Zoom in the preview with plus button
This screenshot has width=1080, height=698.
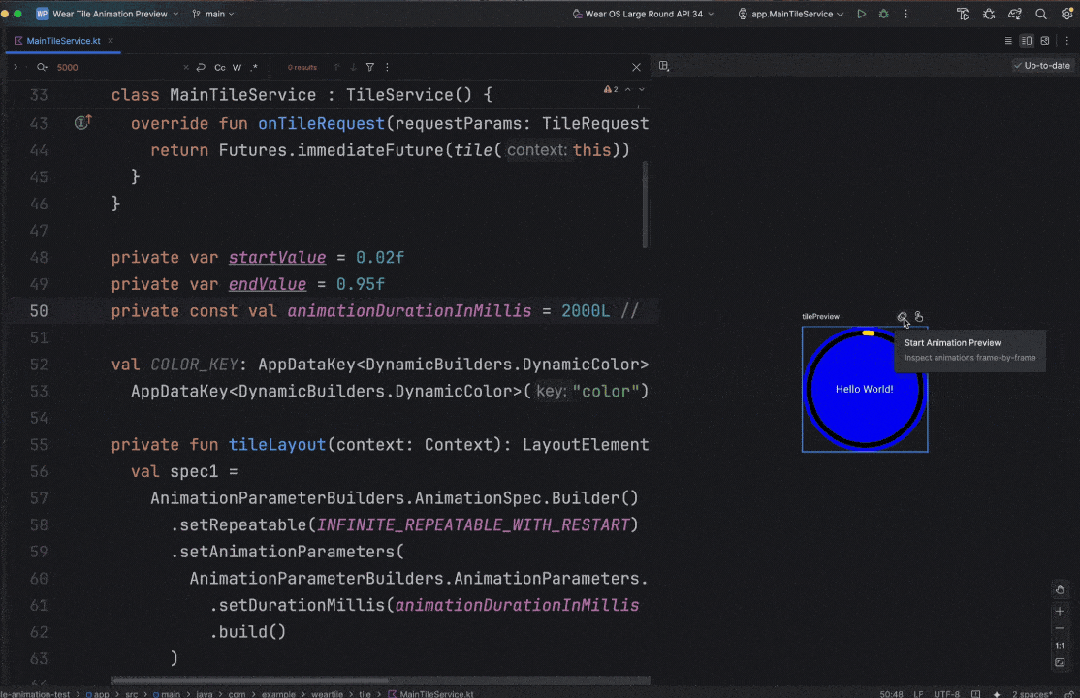(1060, 611)
